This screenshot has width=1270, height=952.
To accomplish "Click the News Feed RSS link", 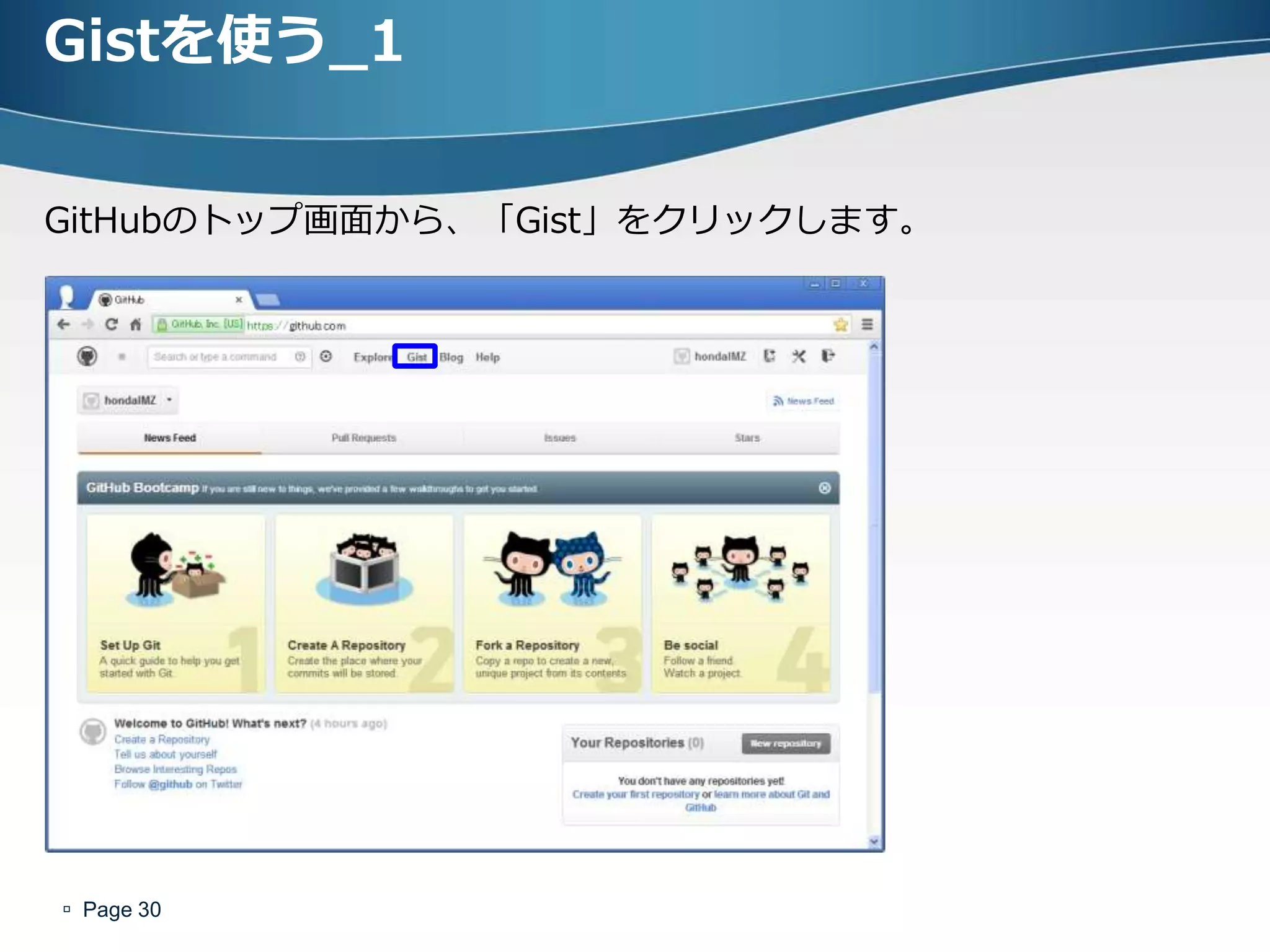I will 804,401.
